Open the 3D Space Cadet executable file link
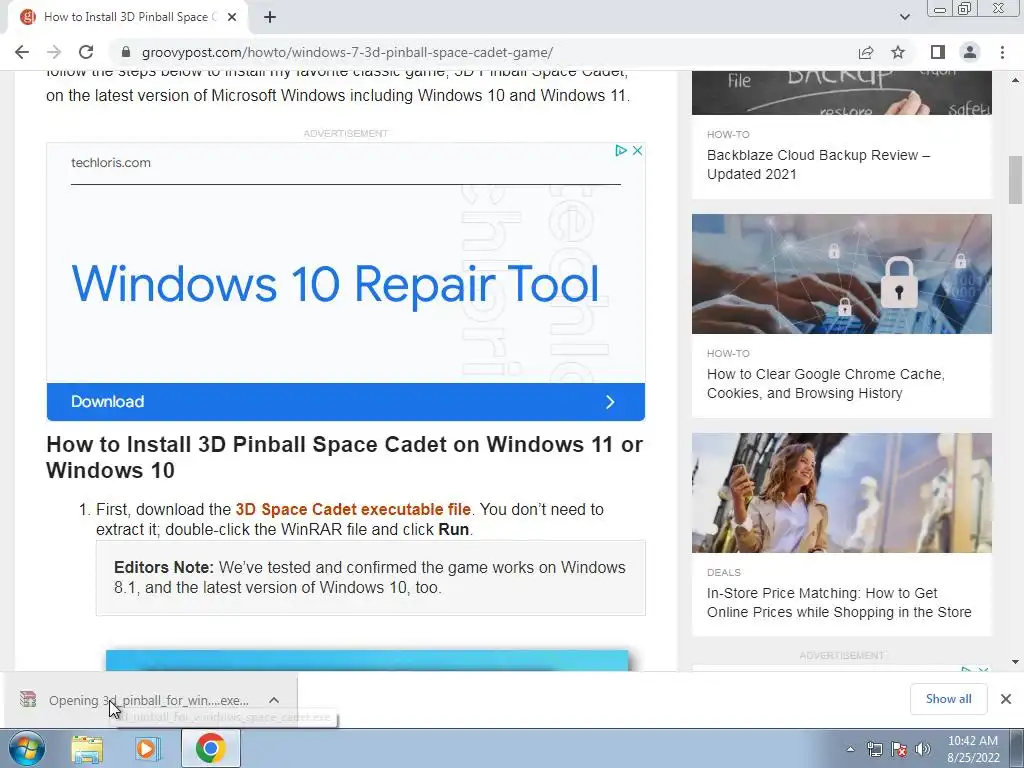Image resolution: width=1024 pixels, height=768 pixels. point(353,509)
